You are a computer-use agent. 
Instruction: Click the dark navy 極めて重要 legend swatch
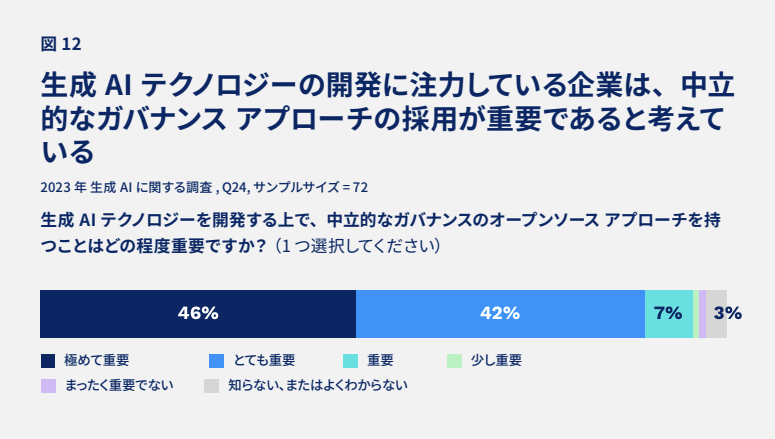click(48, 361)
